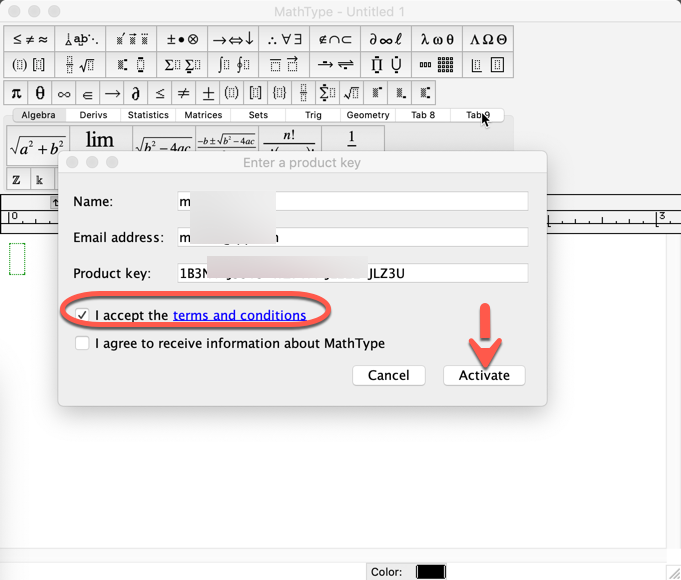Open the miscellaneous symbols palette (∂∞ℓ)
Image resolution: width=681 pixels, height=580 pixels.
pyautogui.click(x=386, y=39)
